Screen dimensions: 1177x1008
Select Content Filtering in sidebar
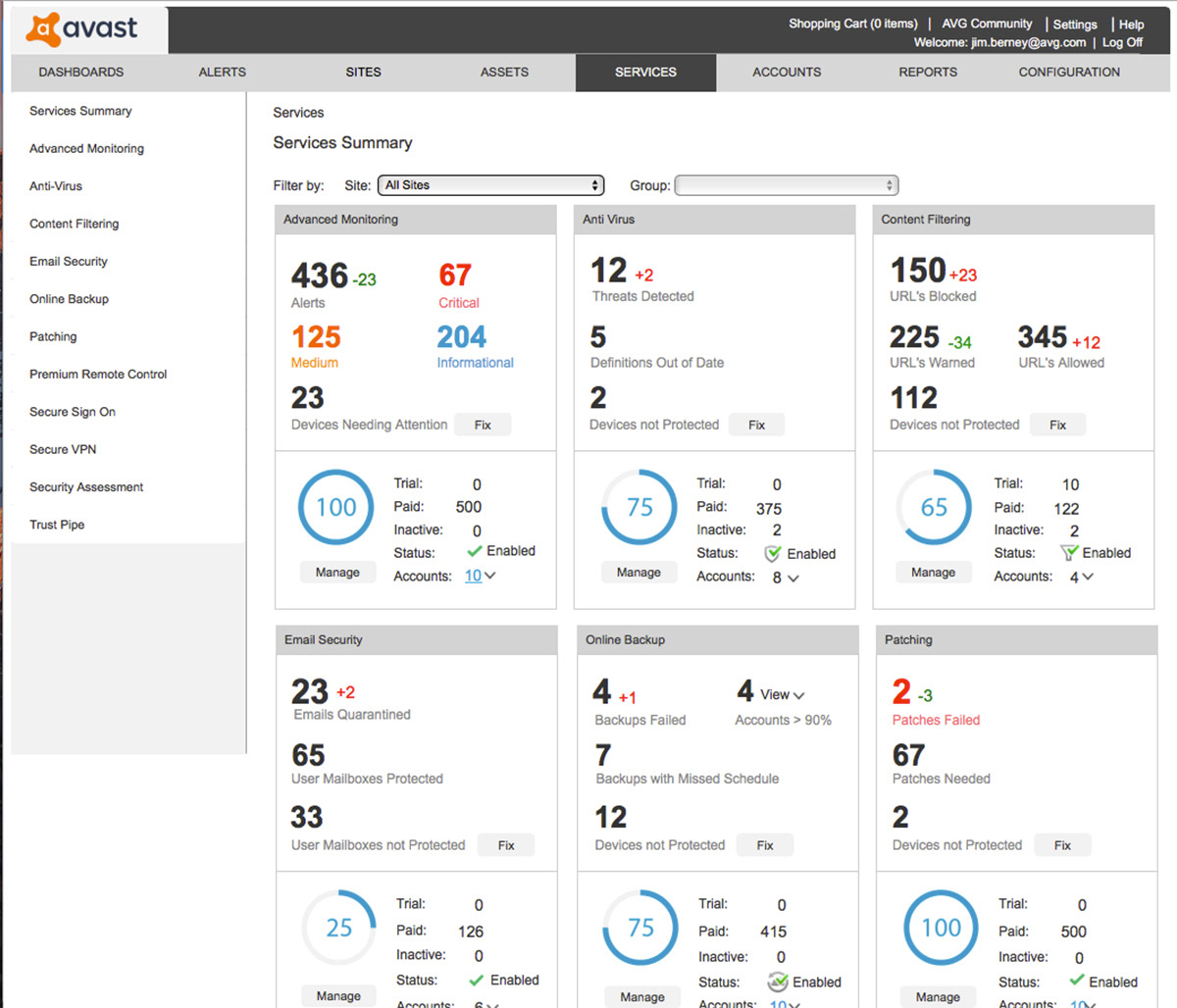pos(74,224)
